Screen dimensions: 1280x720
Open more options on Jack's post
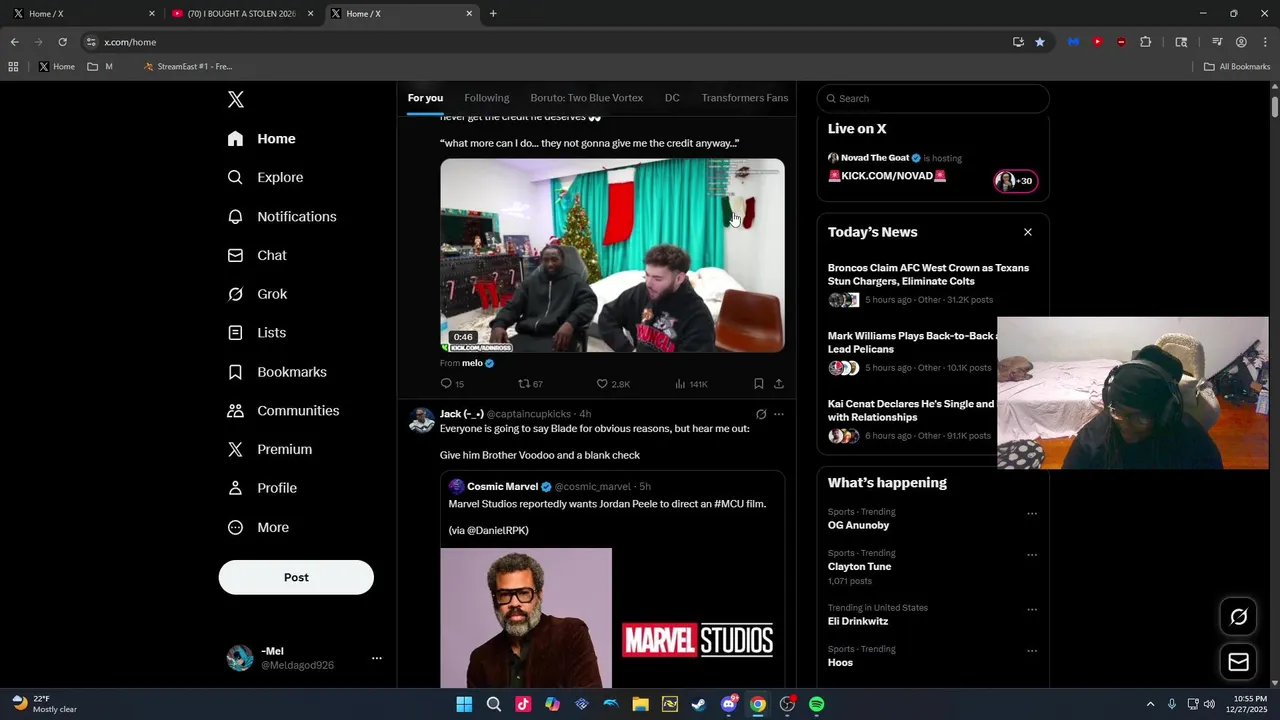[779, 414]
